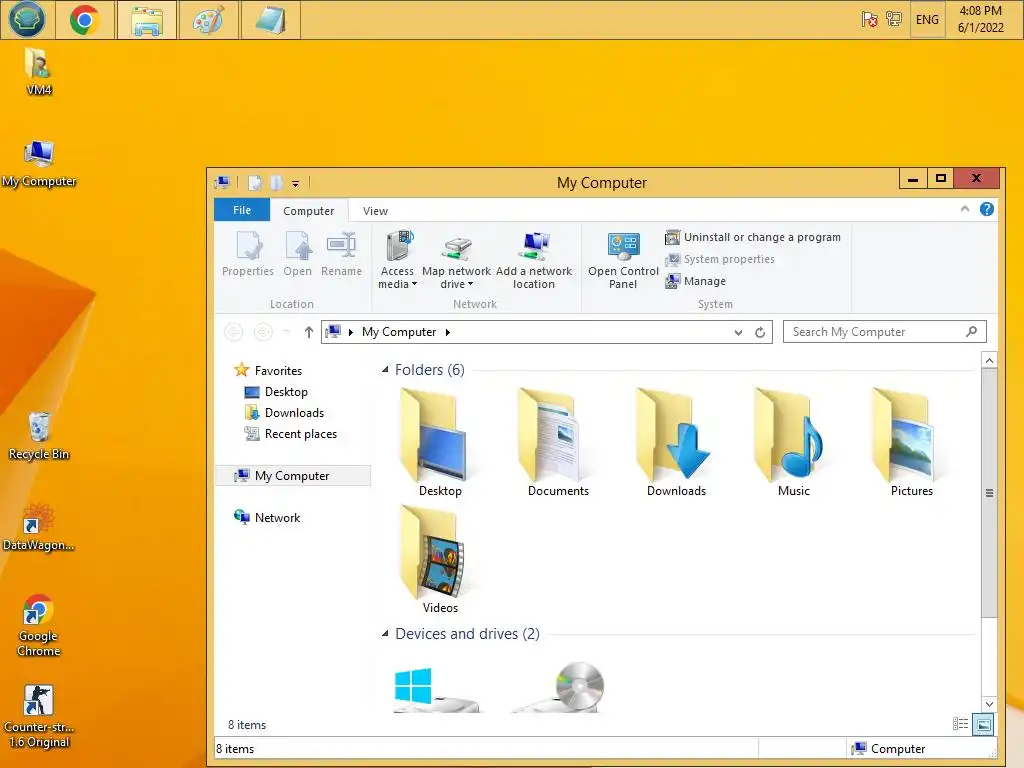
Task: Click Network in the navigation pane
Action: [268, 517]
